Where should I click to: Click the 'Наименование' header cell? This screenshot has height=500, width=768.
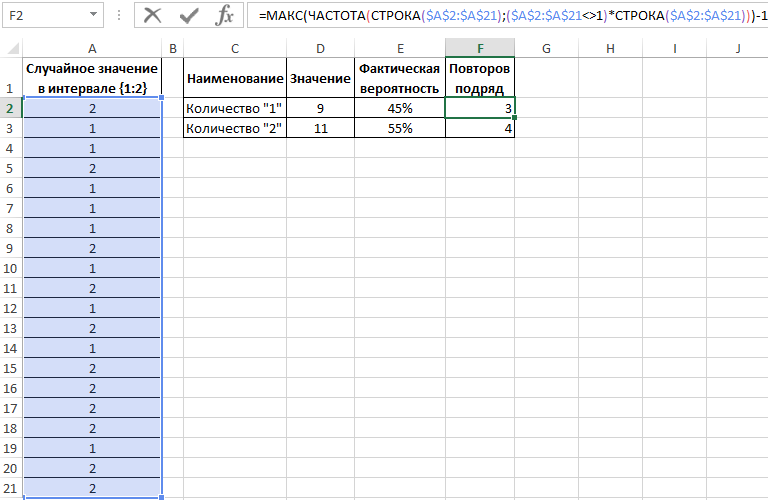pos(235,78)
